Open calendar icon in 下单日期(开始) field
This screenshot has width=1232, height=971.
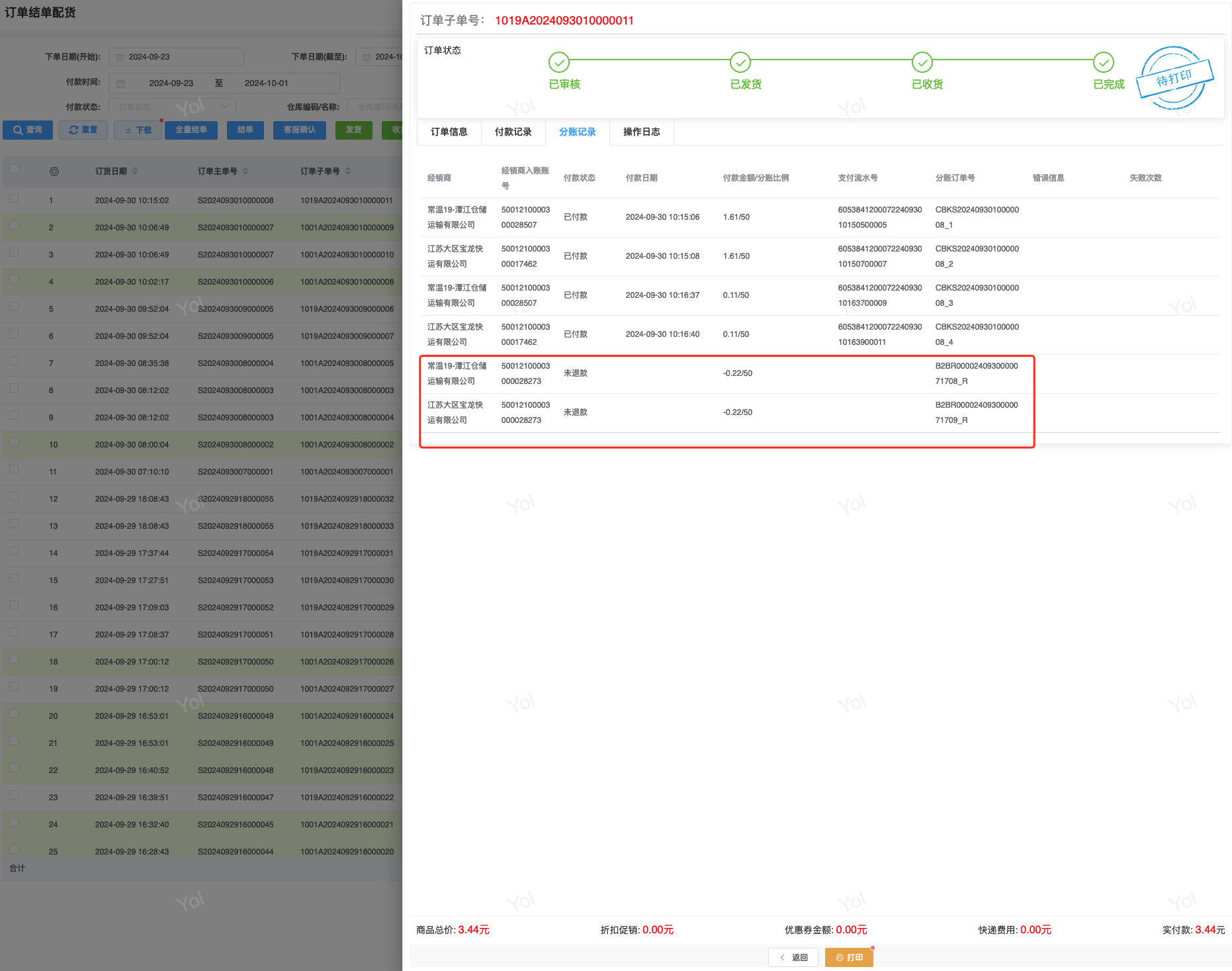[x=120, y=57]
